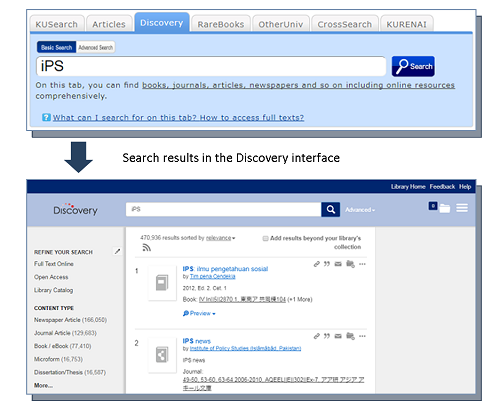Expand Preview for result 1
500x416 pixels.
click(199, 313)
